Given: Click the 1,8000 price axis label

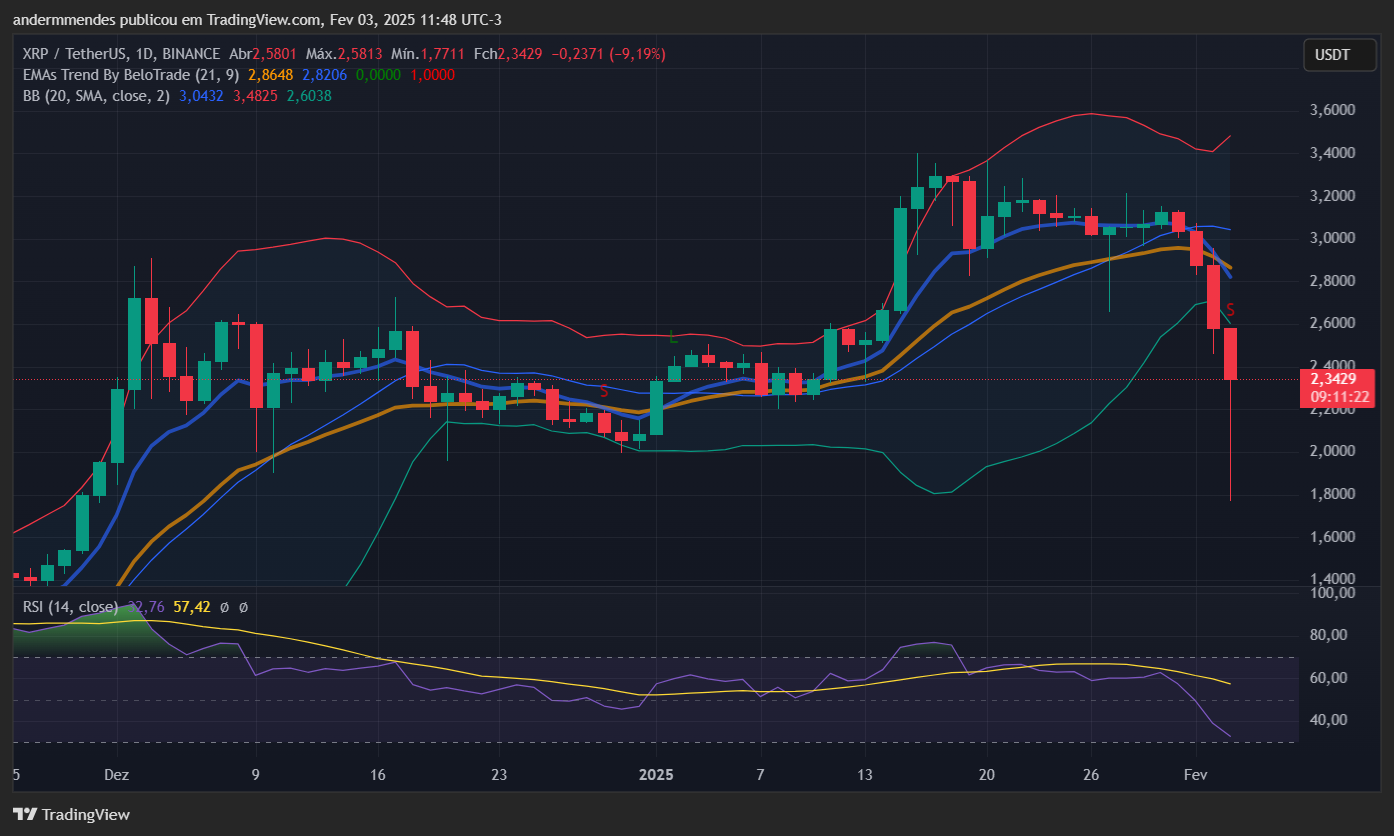Looking at the screenshot, I should click(x=1333, y=494).
